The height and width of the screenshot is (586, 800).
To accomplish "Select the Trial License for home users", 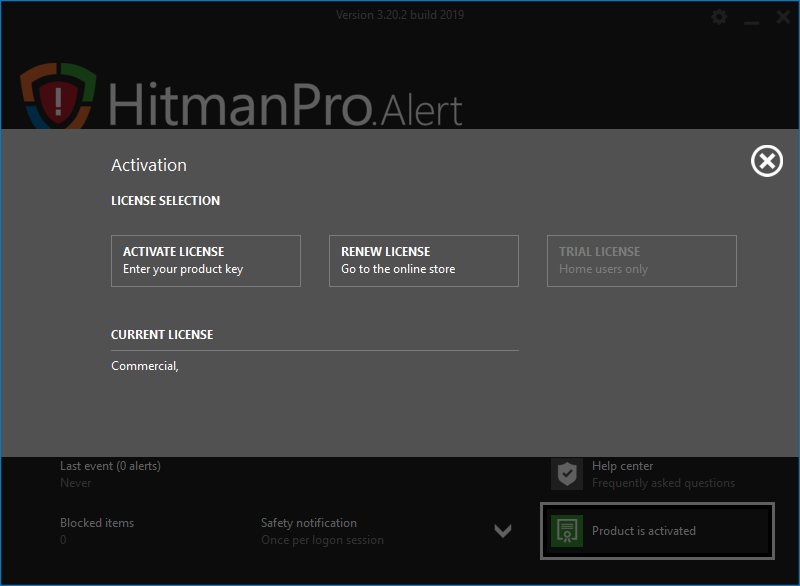I will (641, 261).
